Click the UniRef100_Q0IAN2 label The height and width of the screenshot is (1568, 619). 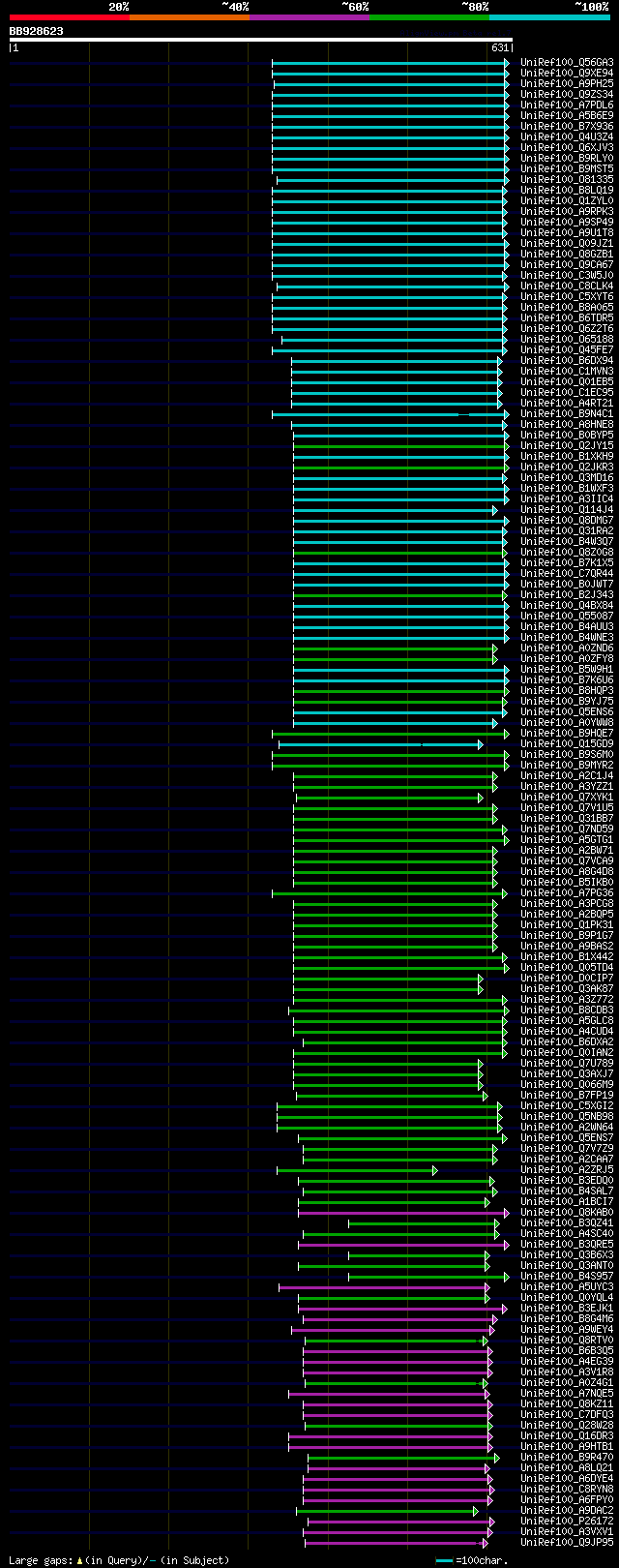point(567,1052)
